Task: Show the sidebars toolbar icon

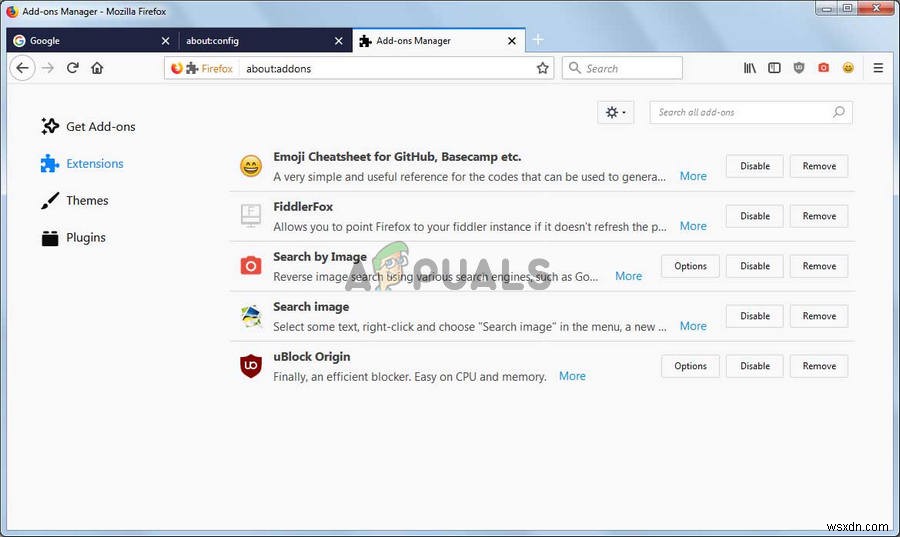Action: click(774, 68)
